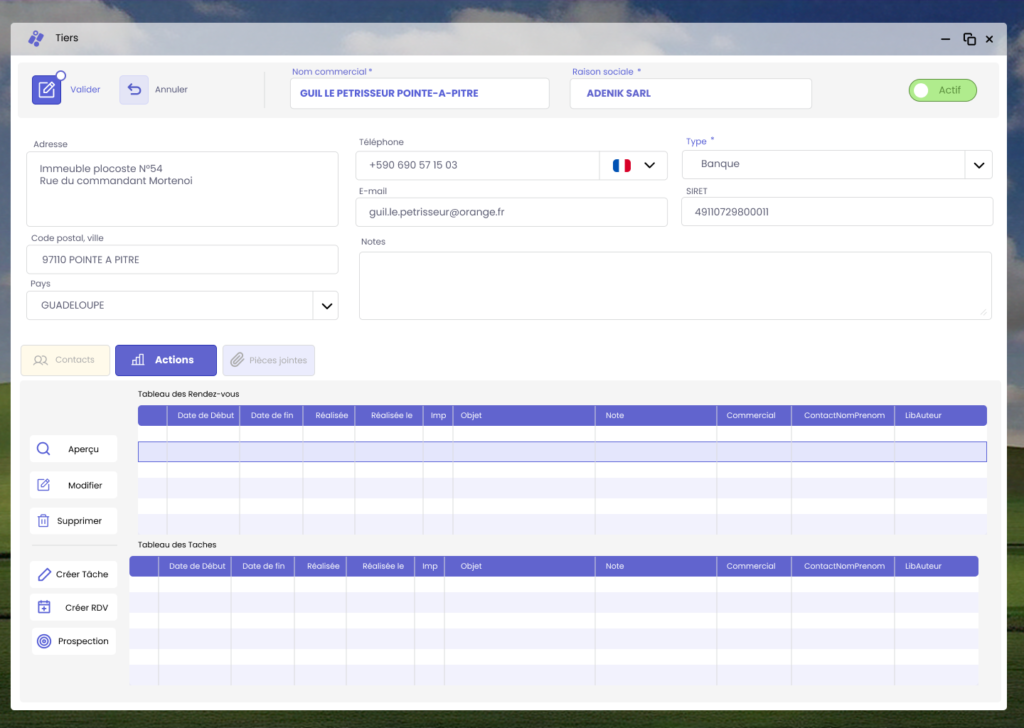Toggle the Actif status switch

[941, 90]
